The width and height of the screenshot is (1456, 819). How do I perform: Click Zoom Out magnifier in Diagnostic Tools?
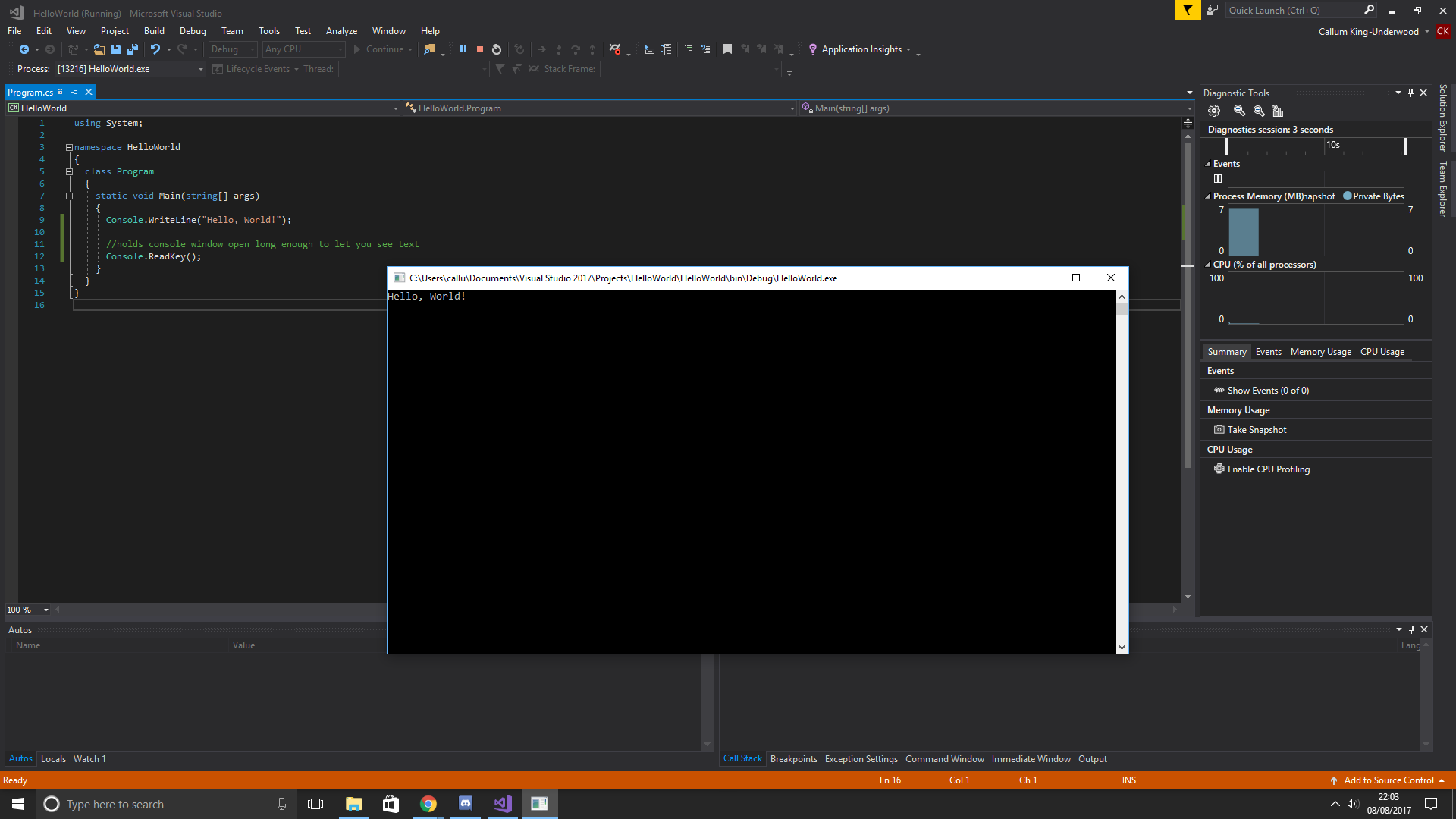click(1259, 111)
